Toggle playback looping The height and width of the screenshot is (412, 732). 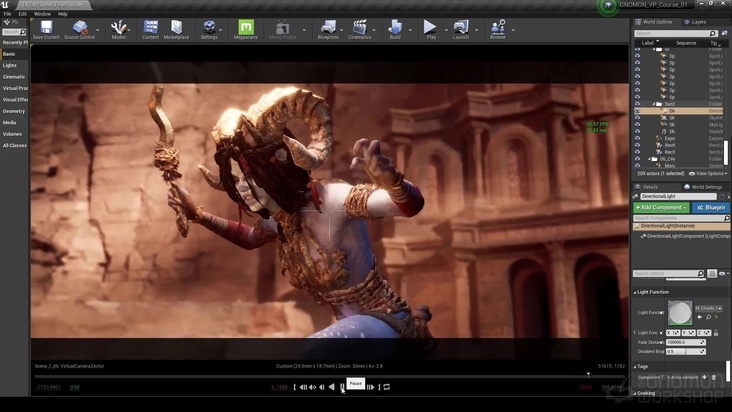click(387, 387)
